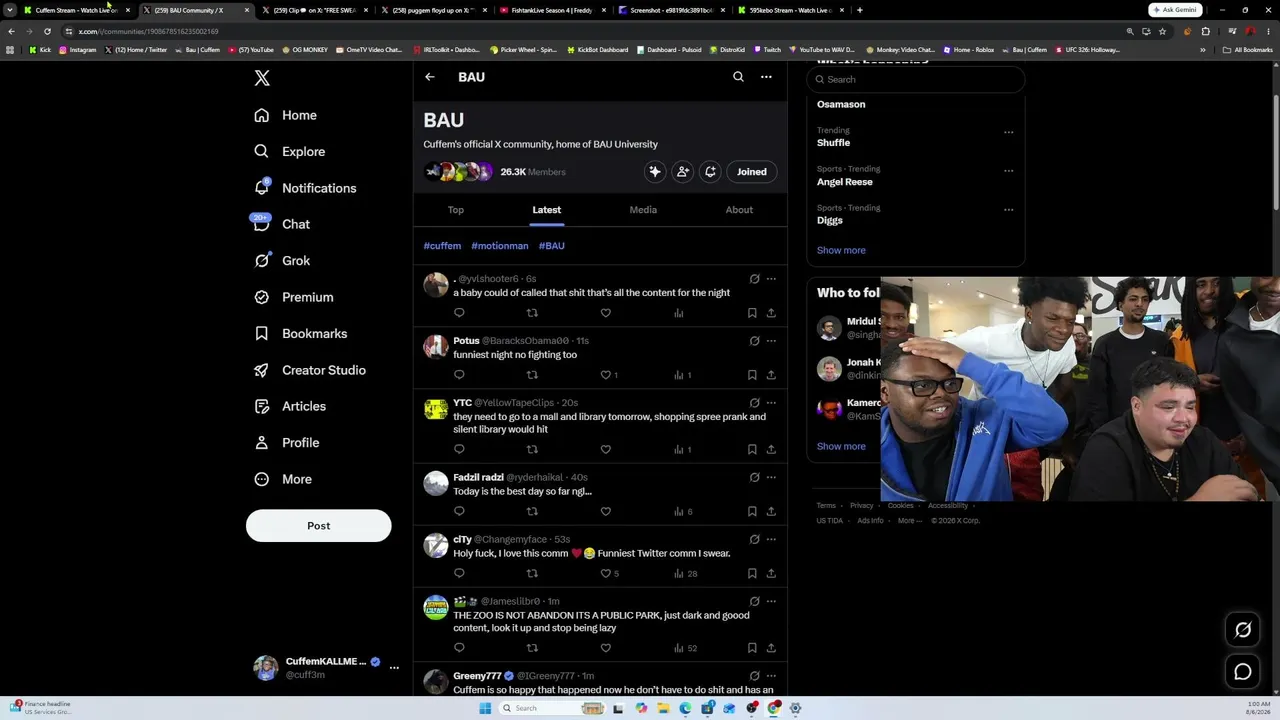Open Chat from the X sidebar
This screenshot has width=1280, height=720.
click(x=281, y=224)
